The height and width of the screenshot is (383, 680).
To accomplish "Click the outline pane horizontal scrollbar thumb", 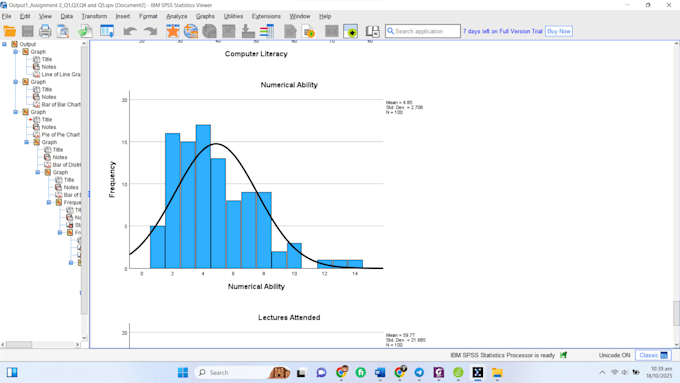I will [x=19, y=344].
